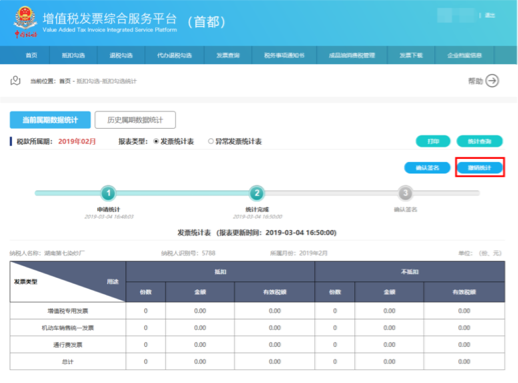Click step 3 确认签名 progress marker

point(405,193)
